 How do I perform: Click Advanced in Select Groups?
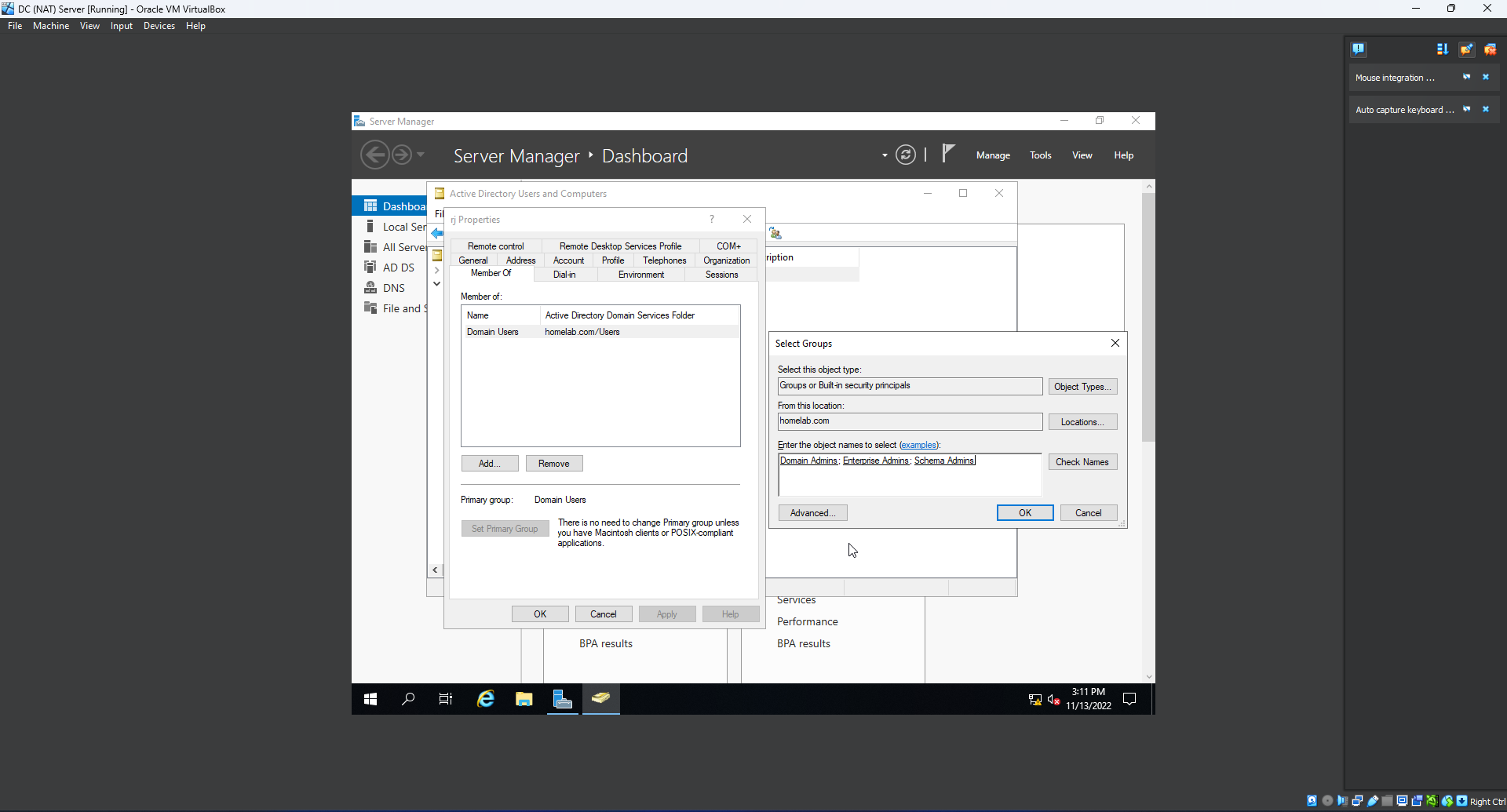[x=812, y=513]
